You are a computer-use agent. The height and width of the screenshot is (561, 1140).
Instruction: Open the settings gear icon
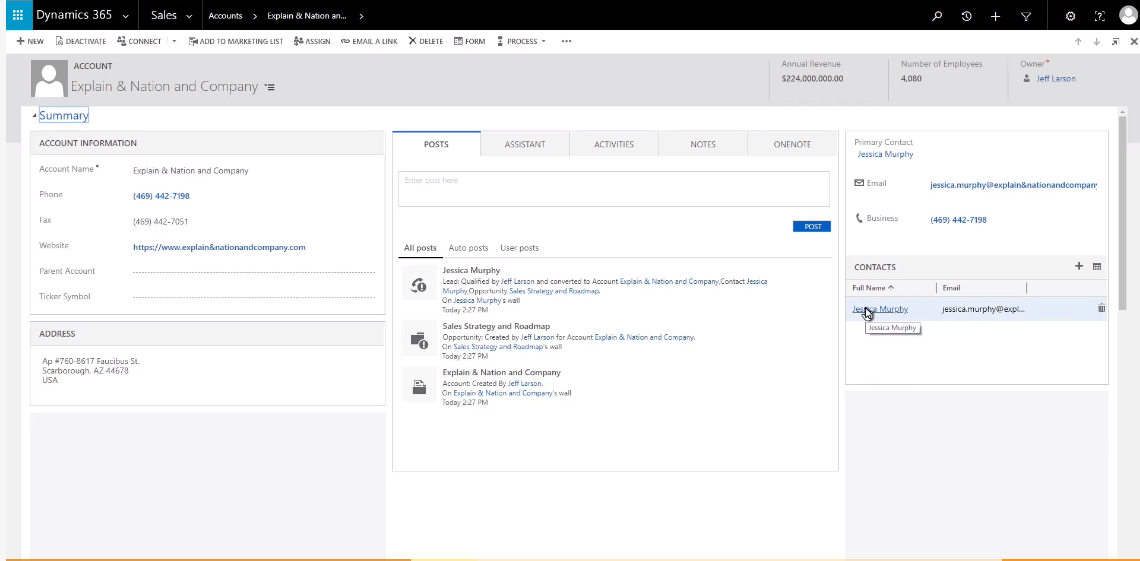point(1070,16)
